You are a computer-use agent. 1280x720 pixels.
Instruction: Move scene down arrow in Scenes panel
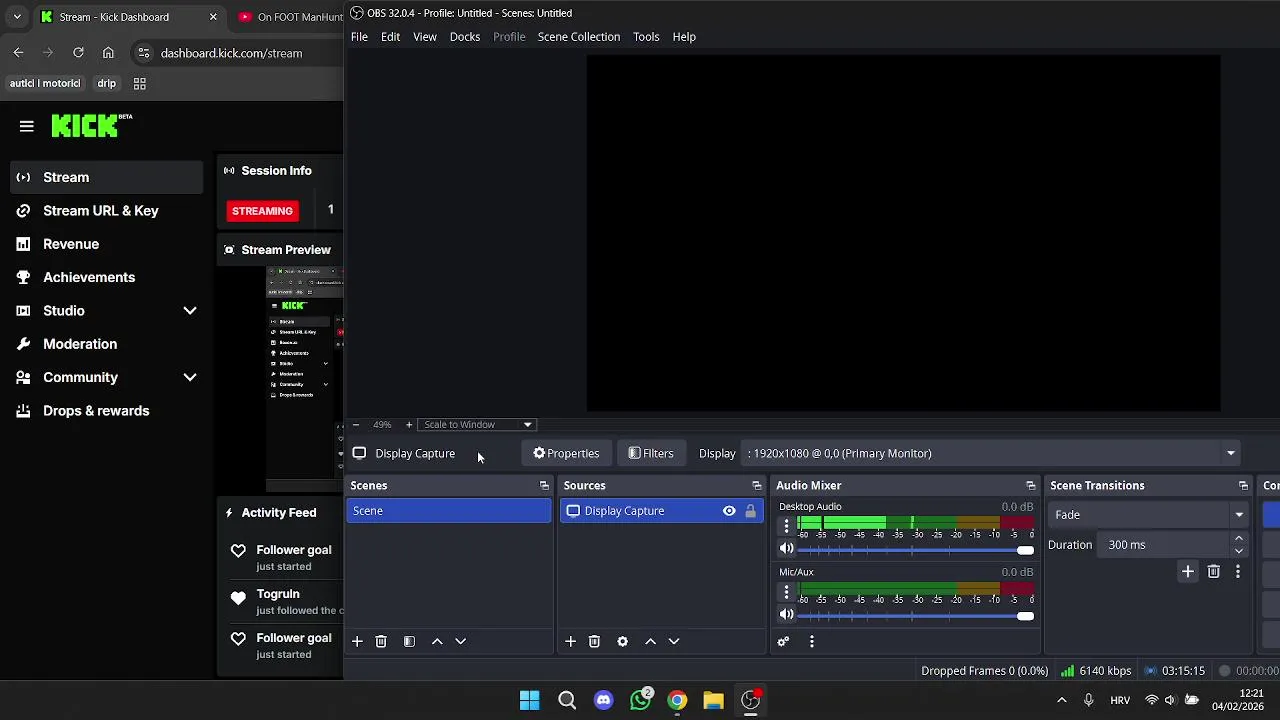point(461,641)
